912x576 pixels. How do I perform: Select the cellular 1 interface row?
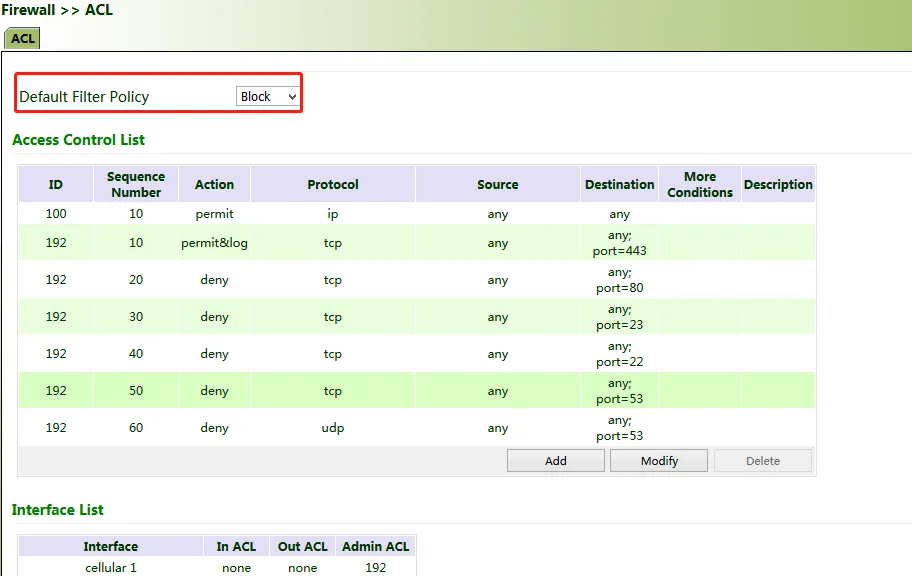217,567
